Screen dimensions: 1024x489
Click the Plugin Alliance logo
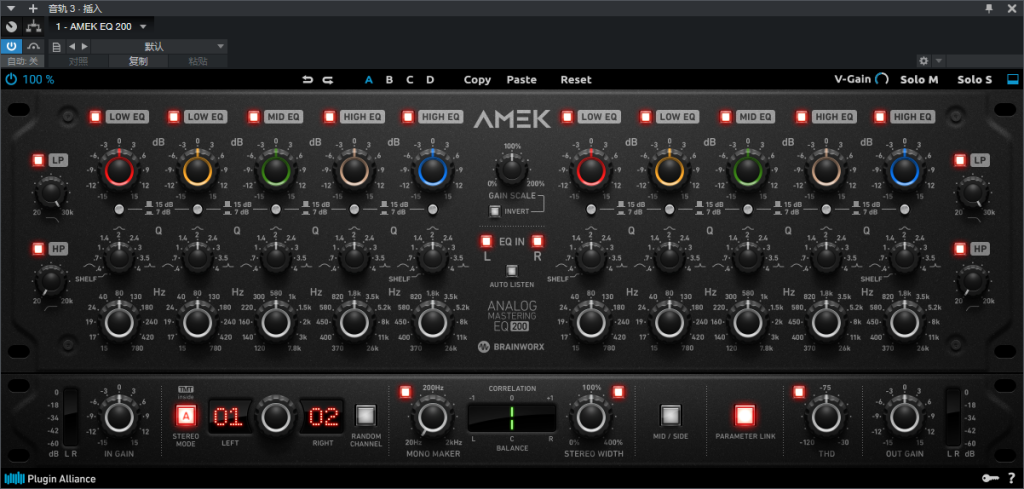[50, 479]
